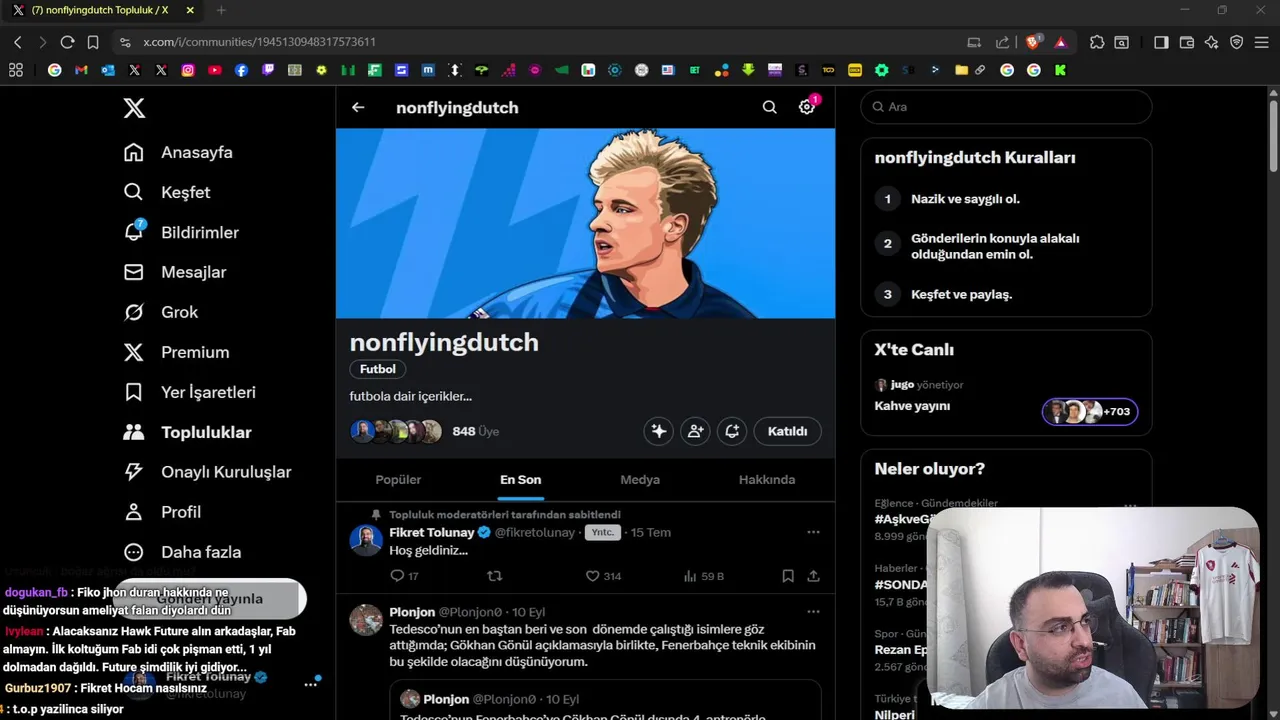Open the Hakkında tab
The image size is (1280, 720).
pos(767,480)
